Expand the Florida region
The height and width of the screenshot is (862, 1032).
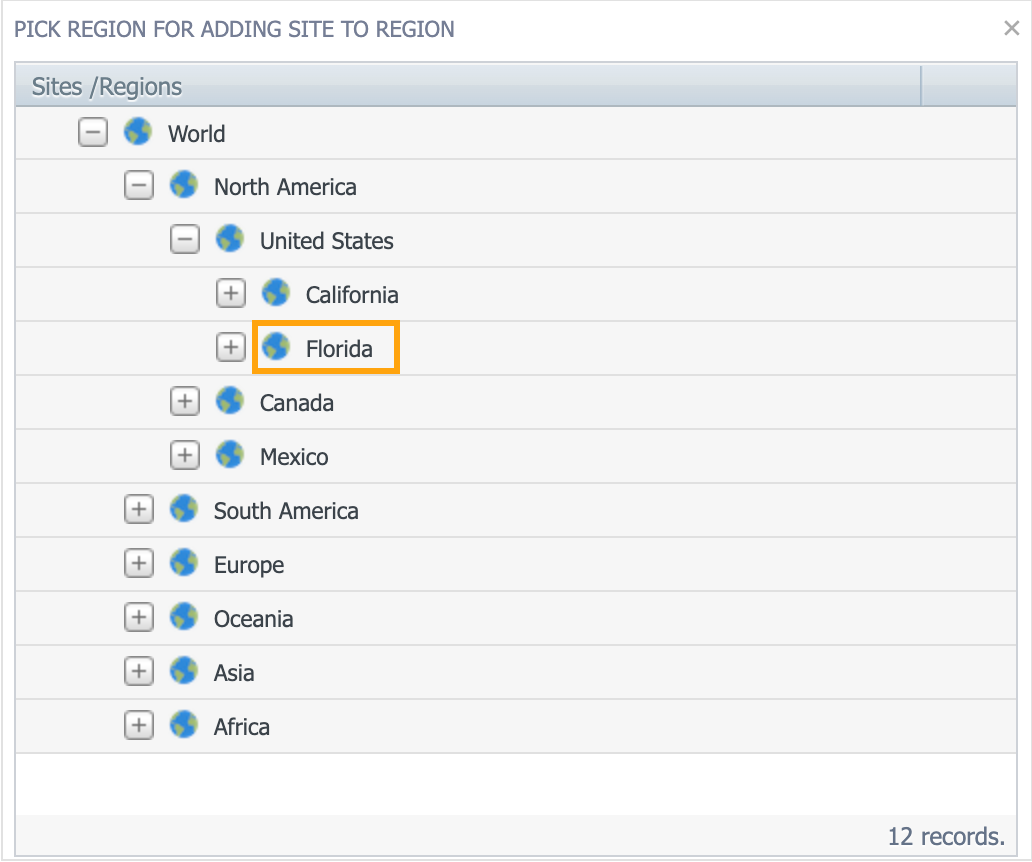pyautogui.click(x=231, y=349)
